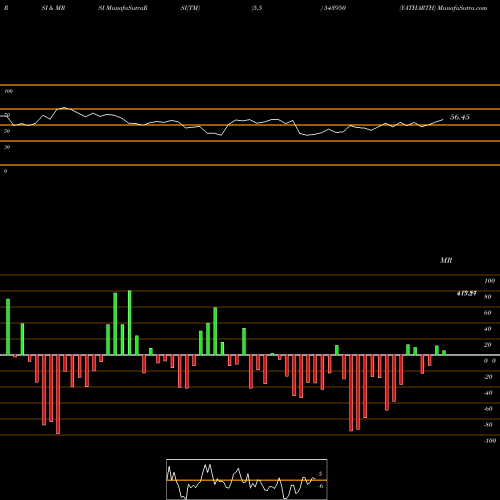The height and width of the screenshot is (500, 500).
Task: Click the 70 level label on RSI axis
Action: click(7, 115)
